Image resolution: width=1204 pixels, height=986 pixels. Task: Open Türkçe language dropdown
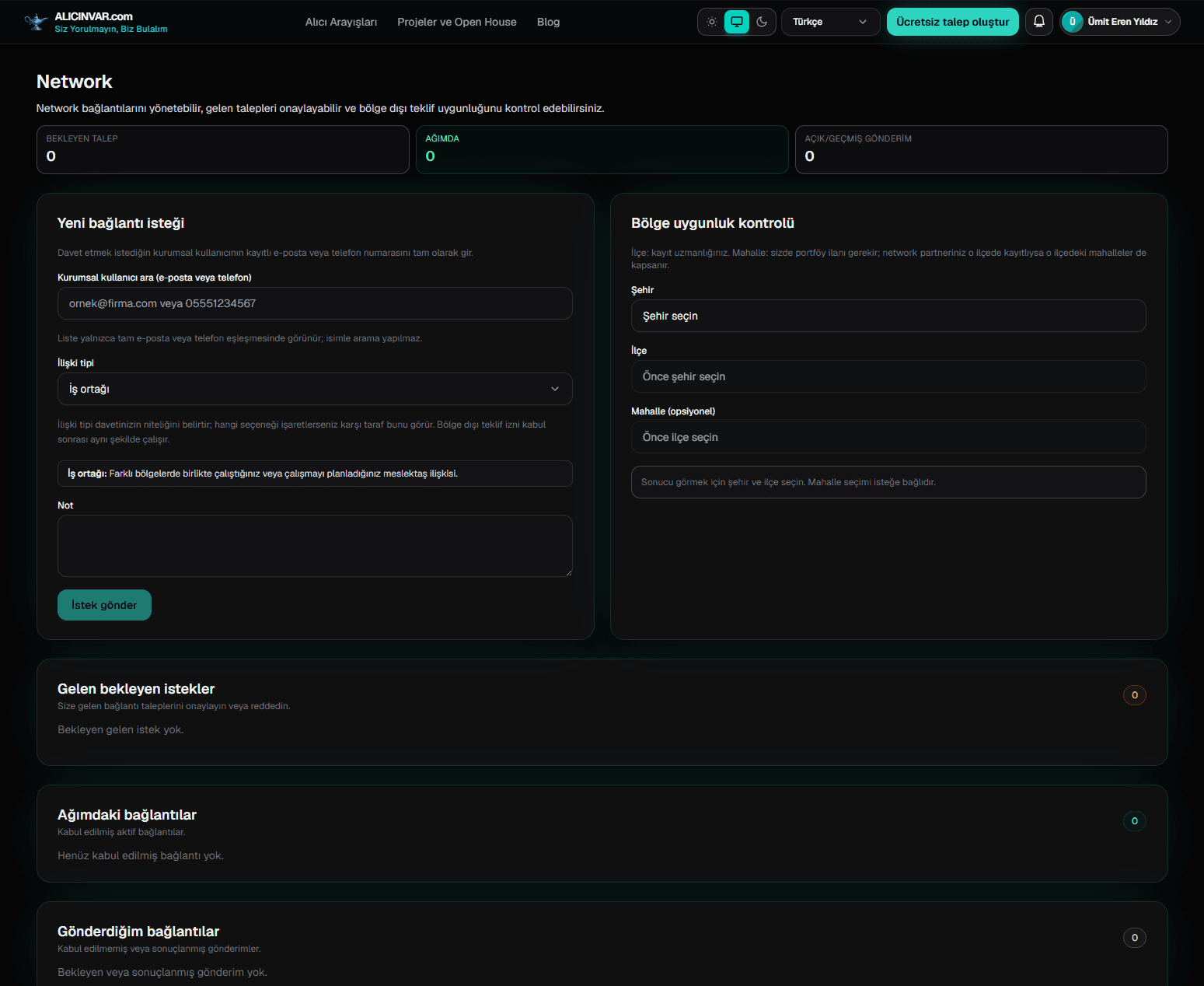(830, 22)
